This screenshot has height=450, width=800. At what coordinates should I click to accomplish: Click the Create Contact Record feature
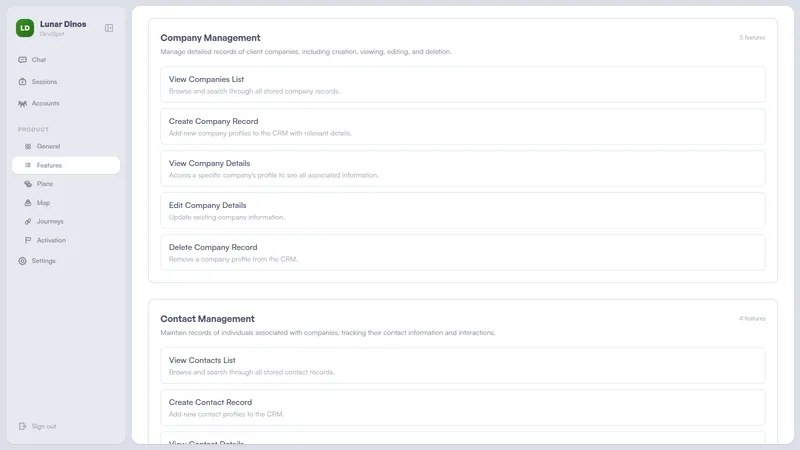click(x=463, y=408)
